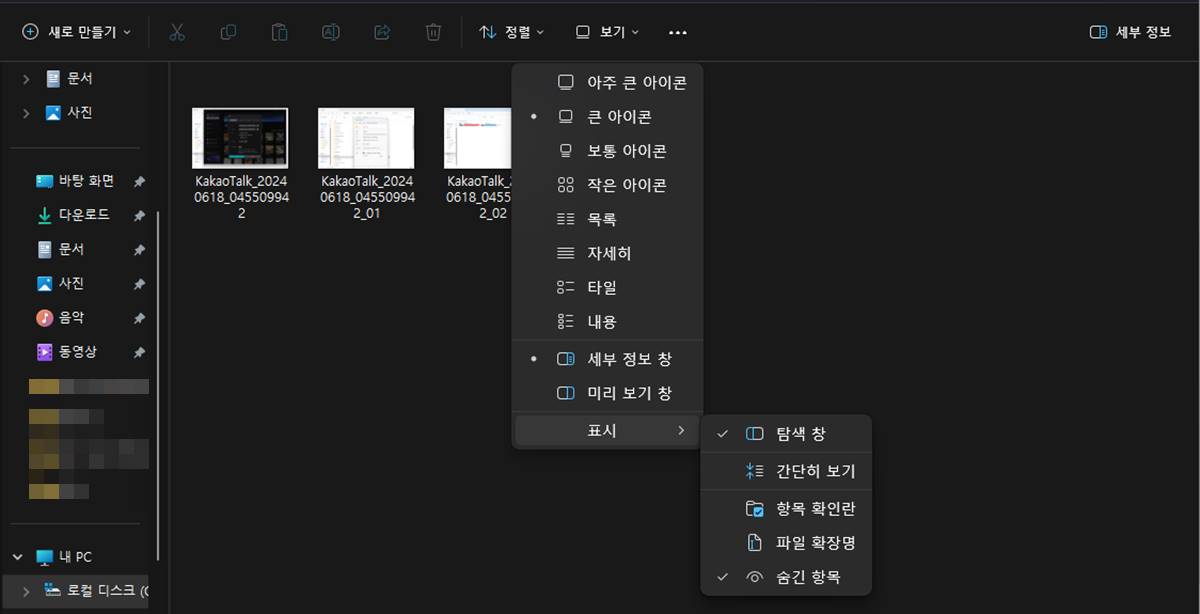Expand the 로컬 디스크 tree node

26,591
